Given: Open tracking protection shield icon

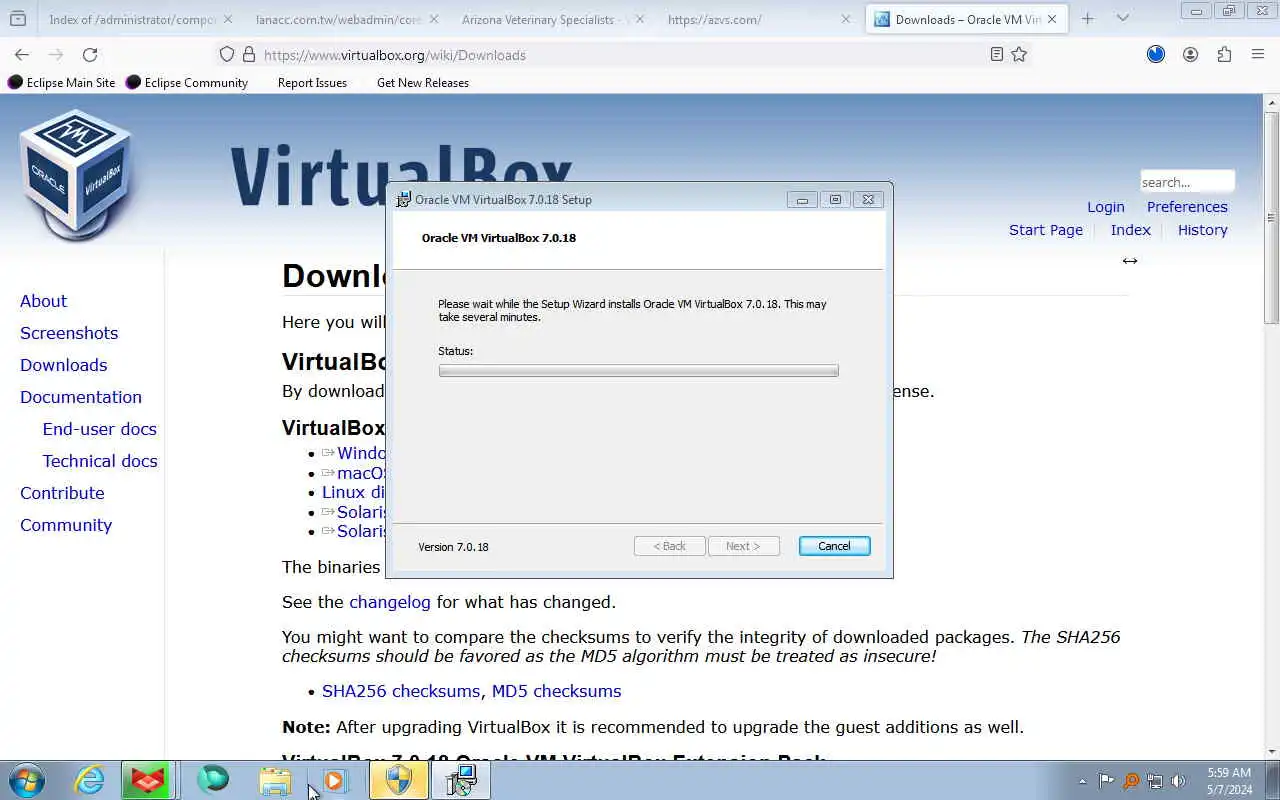Looking at the screenshot, I should (227, 55).
